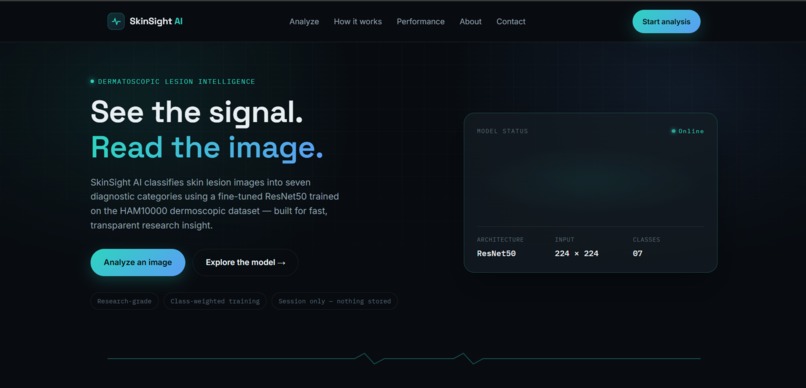Click the Start analysis button
Screen dimensions: 806x388
[x=666, y=22]
